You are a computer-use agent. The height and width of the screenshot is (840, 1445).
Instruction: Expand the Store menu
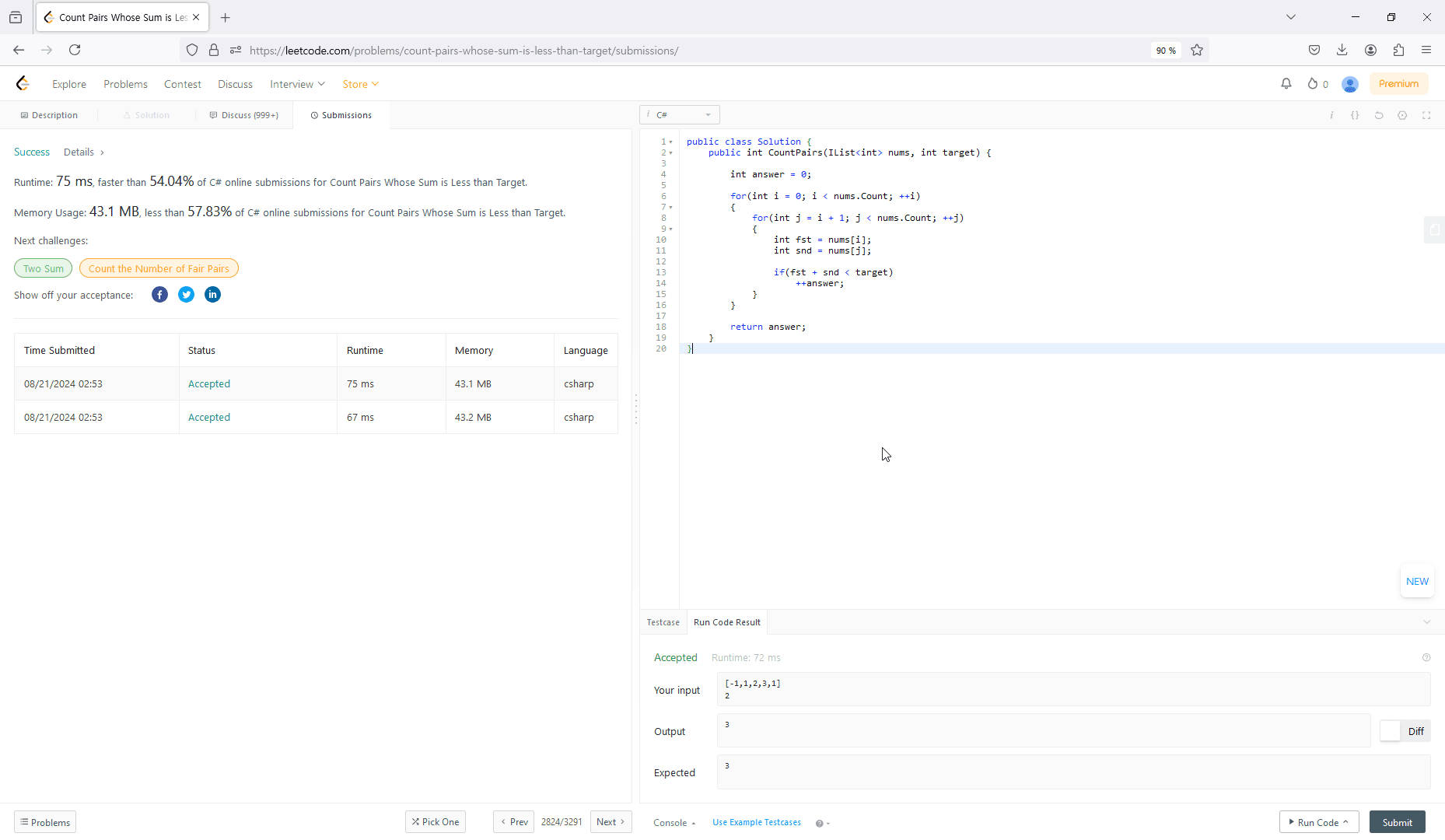tap(360, 84)
